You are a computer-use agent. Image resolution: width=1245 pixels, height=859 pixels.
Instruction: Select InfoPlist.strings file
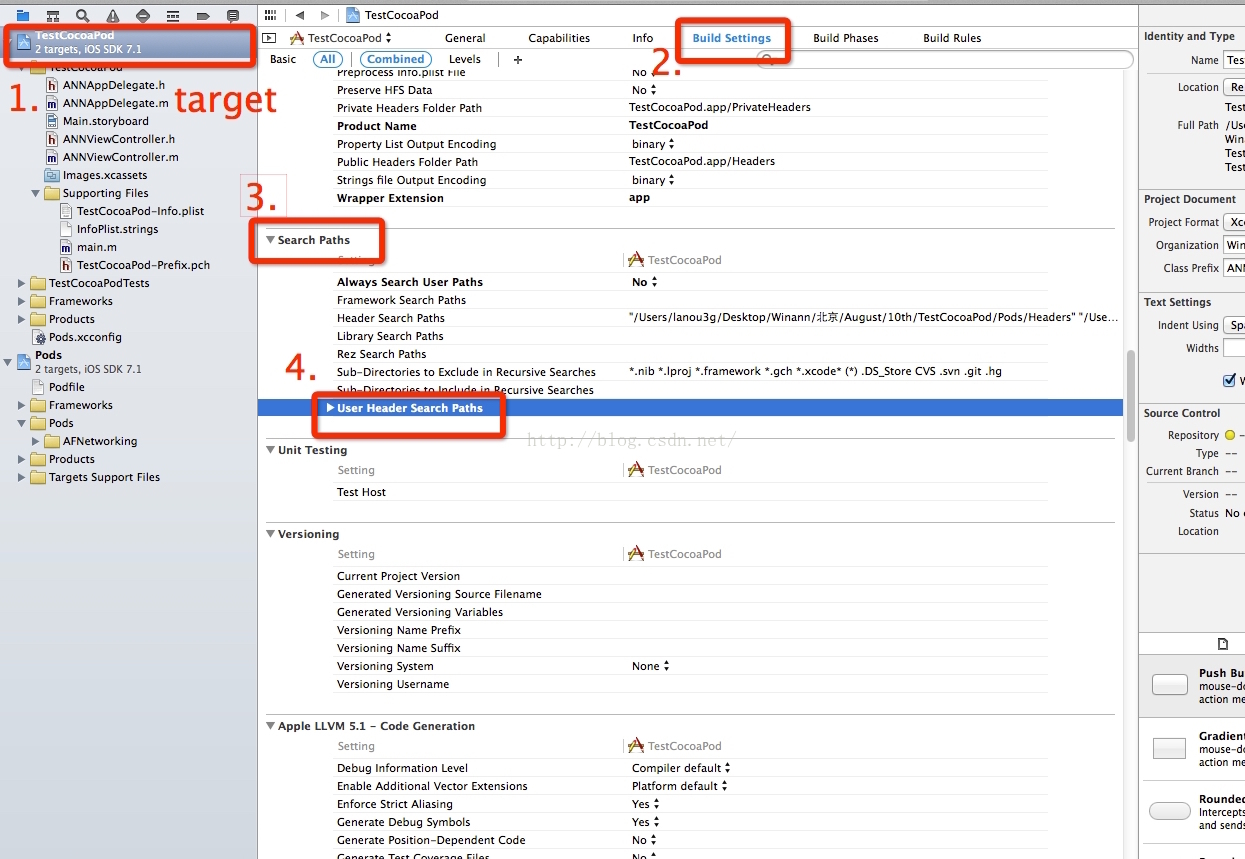(117, 229)
